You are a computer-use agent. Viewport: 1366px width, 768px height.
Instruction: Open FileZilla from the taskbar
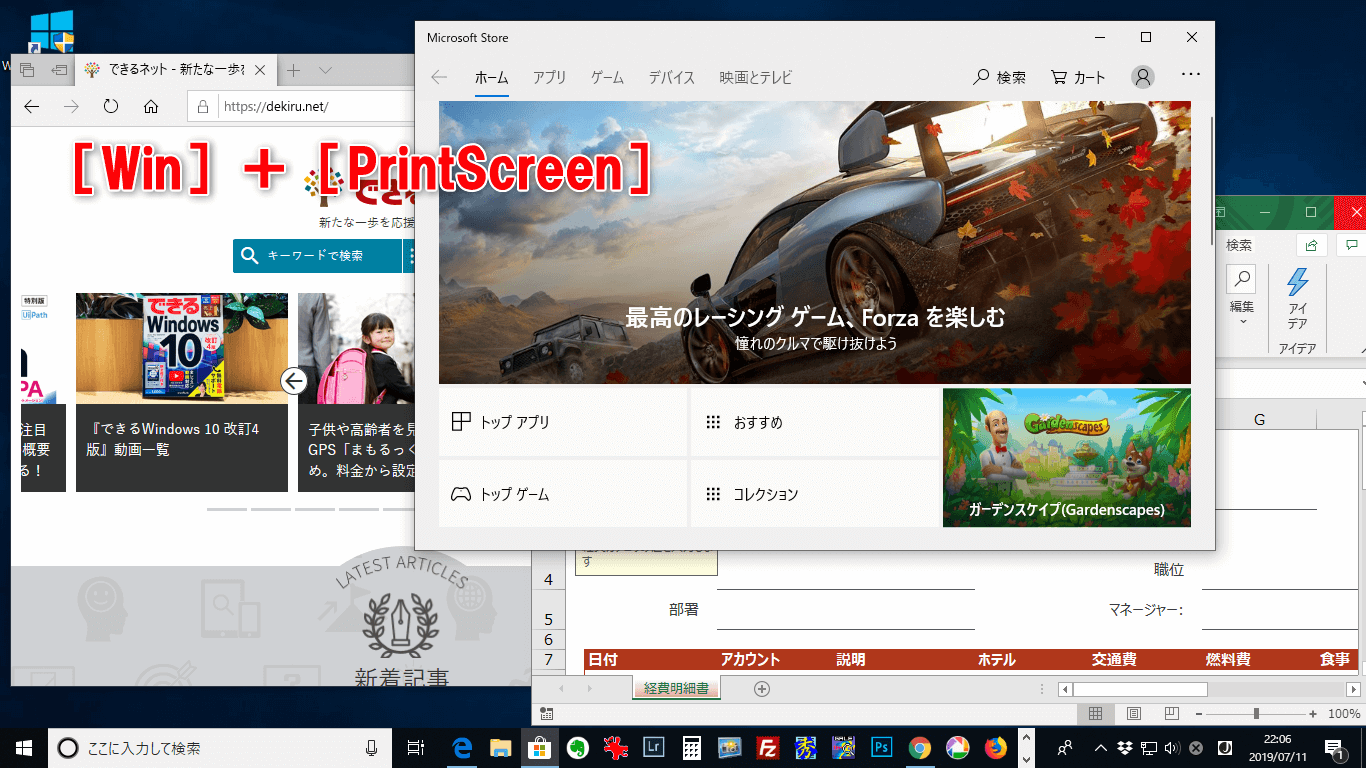click(768, 747)
